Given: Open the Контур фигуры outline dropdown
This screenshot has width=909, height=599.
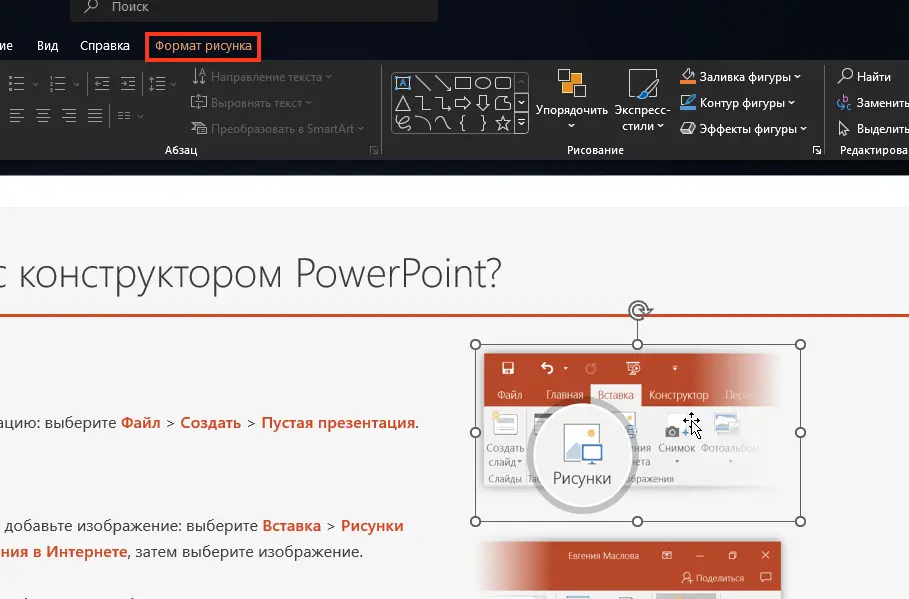Looking at the screenshot, I should pyautogui.click(x=738, y=102).
